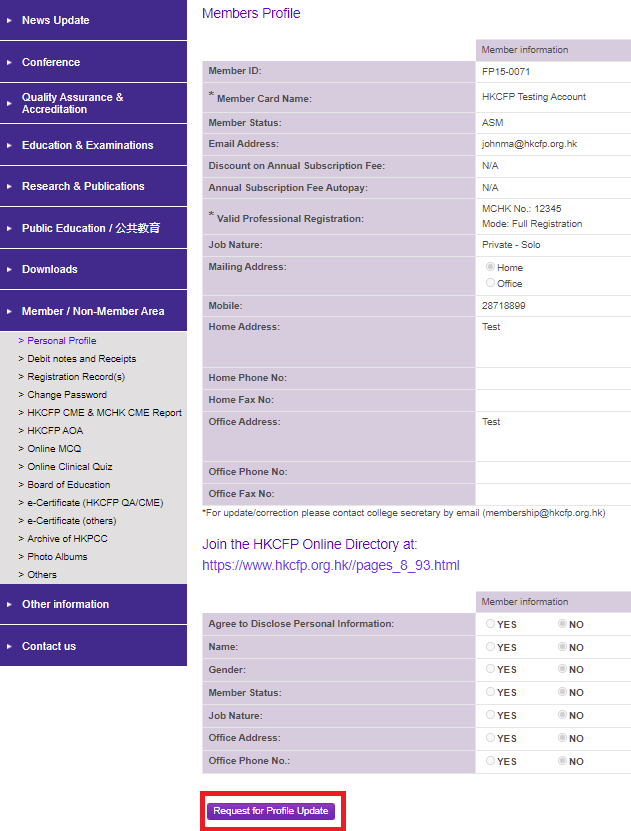Choose NO for directory Member Status
The height and width of the screenshot is (831, 631).
(x=562, y=692)
